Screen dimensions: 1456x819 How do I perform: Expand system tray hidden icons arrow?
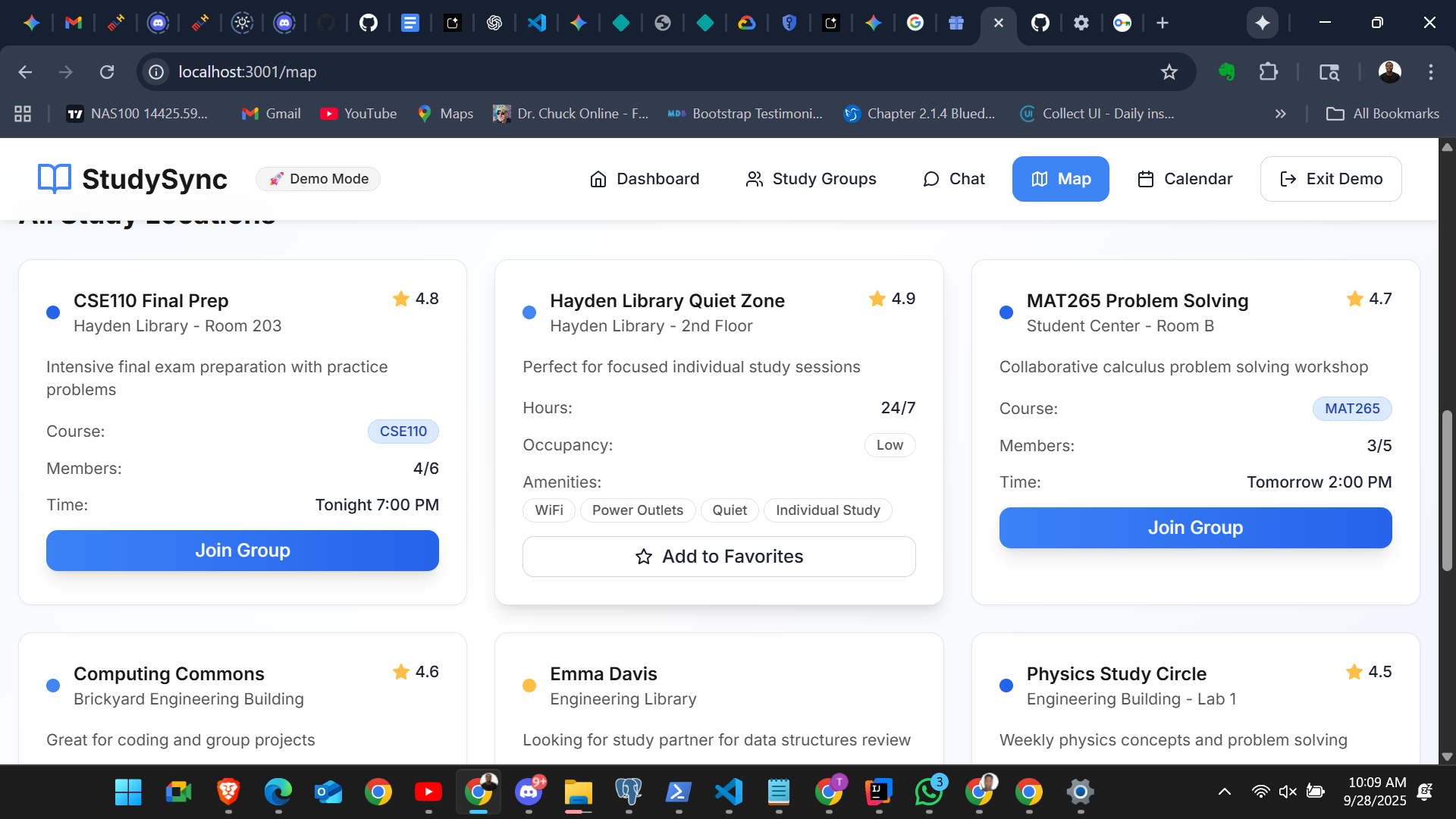pos(1224,792)
